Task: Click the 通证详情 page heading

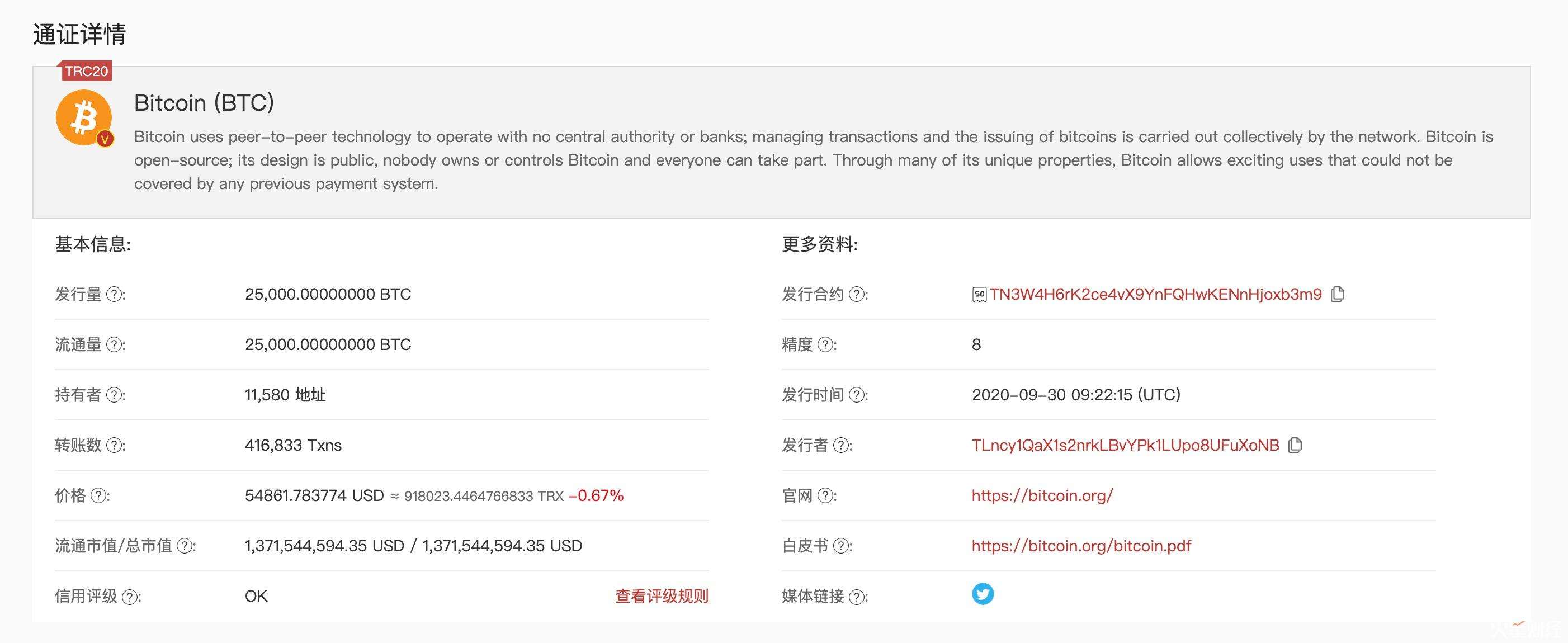Action: click(x=79, y=34)
